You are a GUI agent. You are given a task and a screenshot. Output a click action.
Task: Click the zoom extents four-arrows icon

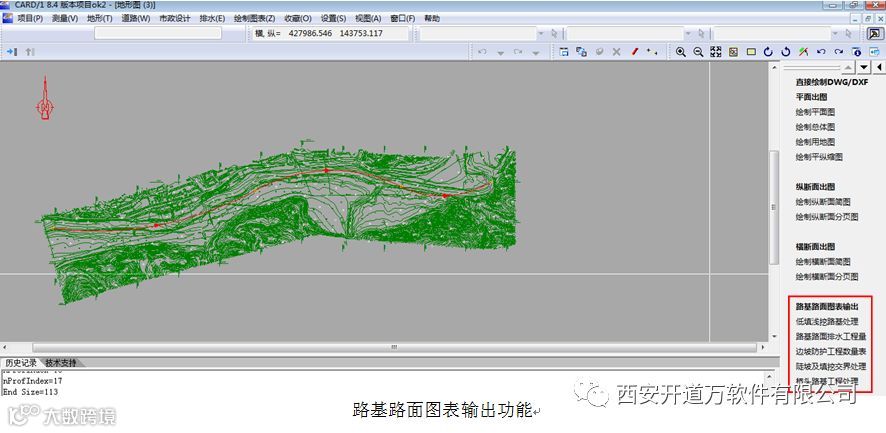pyautogui.click(x=716, y=51)
